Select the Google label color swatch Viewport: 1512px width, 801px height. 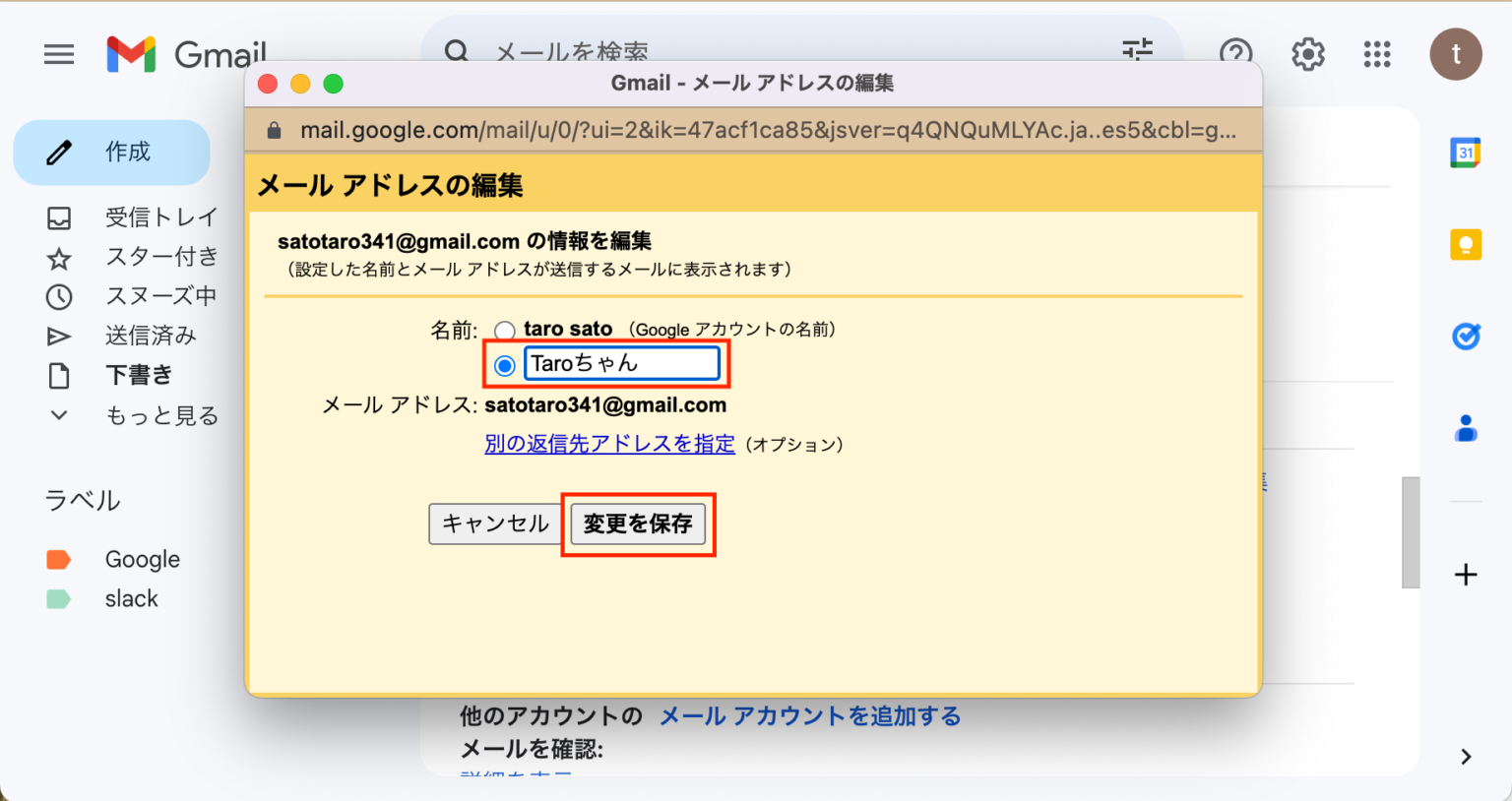pyautogui.click(x=59, y=558)
